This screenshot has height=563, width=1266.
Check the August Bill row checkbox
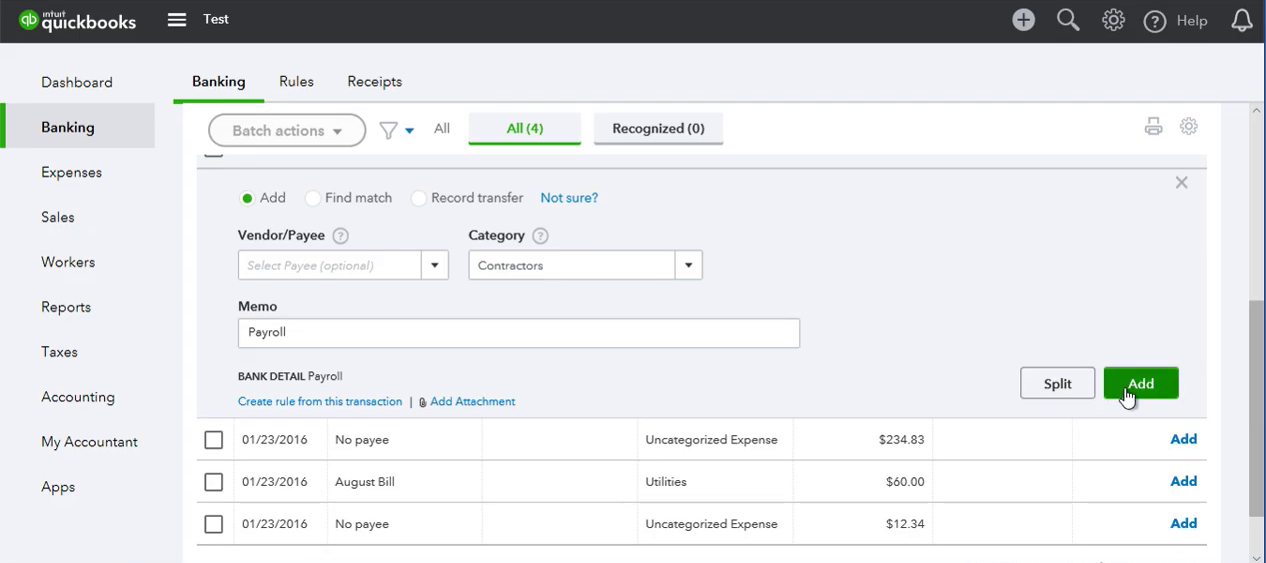coord(213,482)
